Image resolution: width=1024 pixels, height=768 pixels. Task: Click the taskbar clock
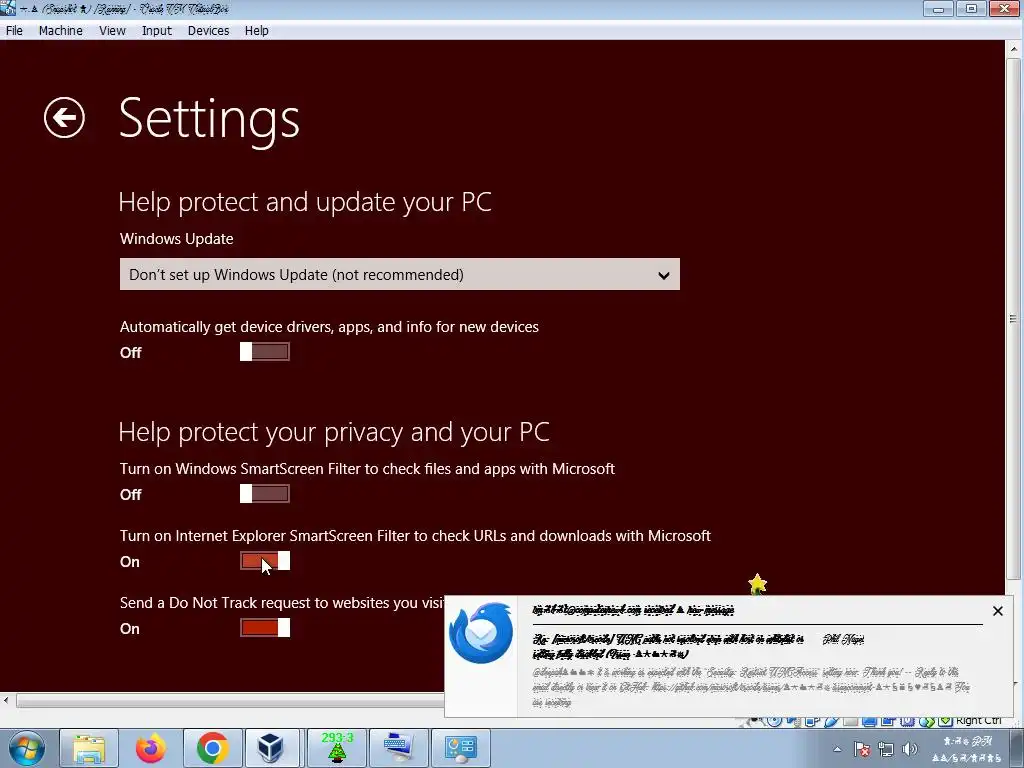(x=967, y=749)
